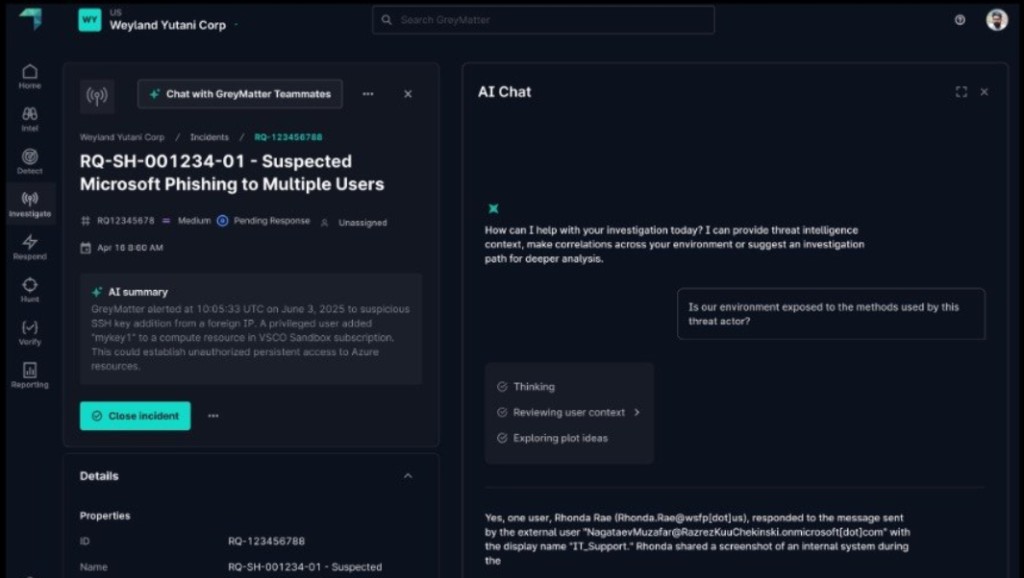The height and width of the screenshot is (578, 1024).
Task: Click the Properties heading
Action: [x=104, y=515]
